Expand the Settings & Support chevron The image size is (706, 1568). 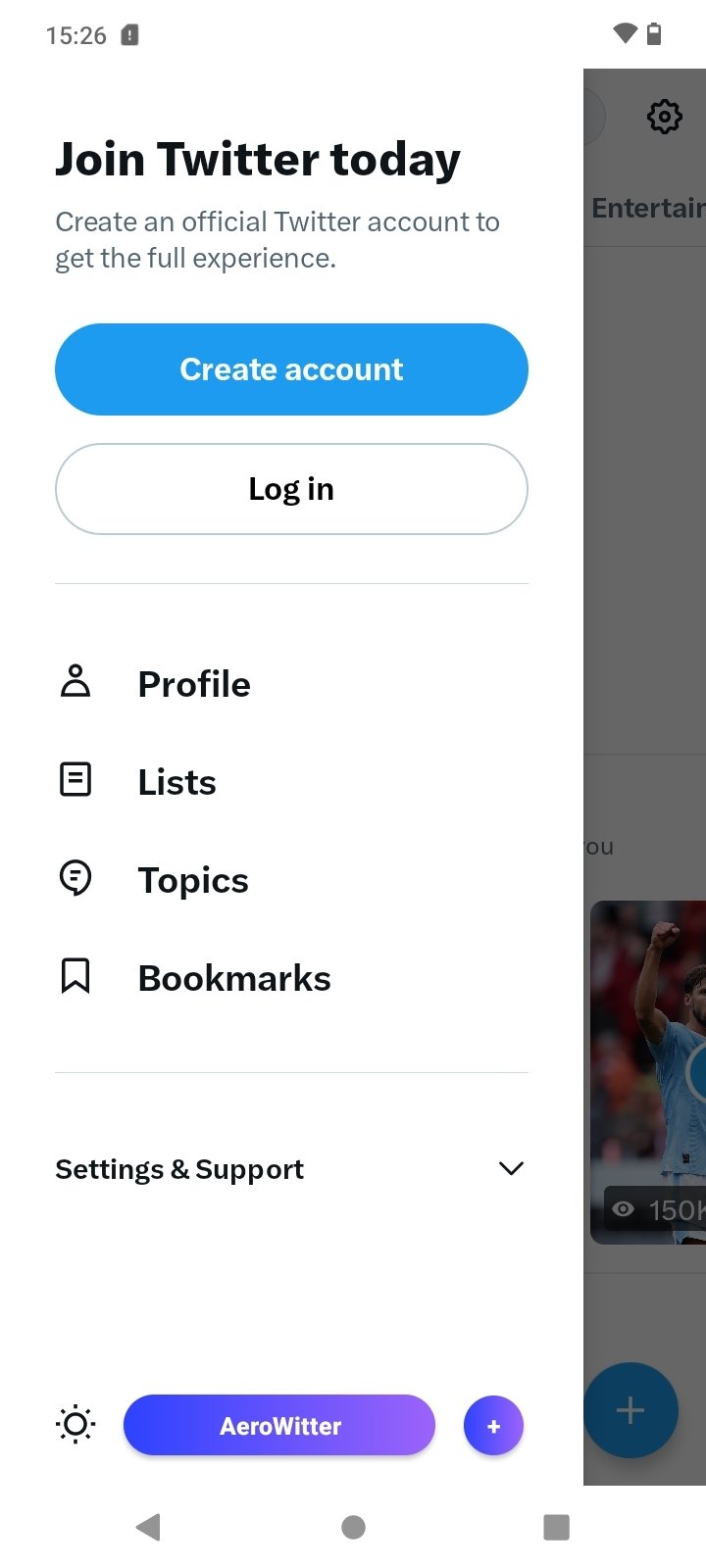point(511,1168)
